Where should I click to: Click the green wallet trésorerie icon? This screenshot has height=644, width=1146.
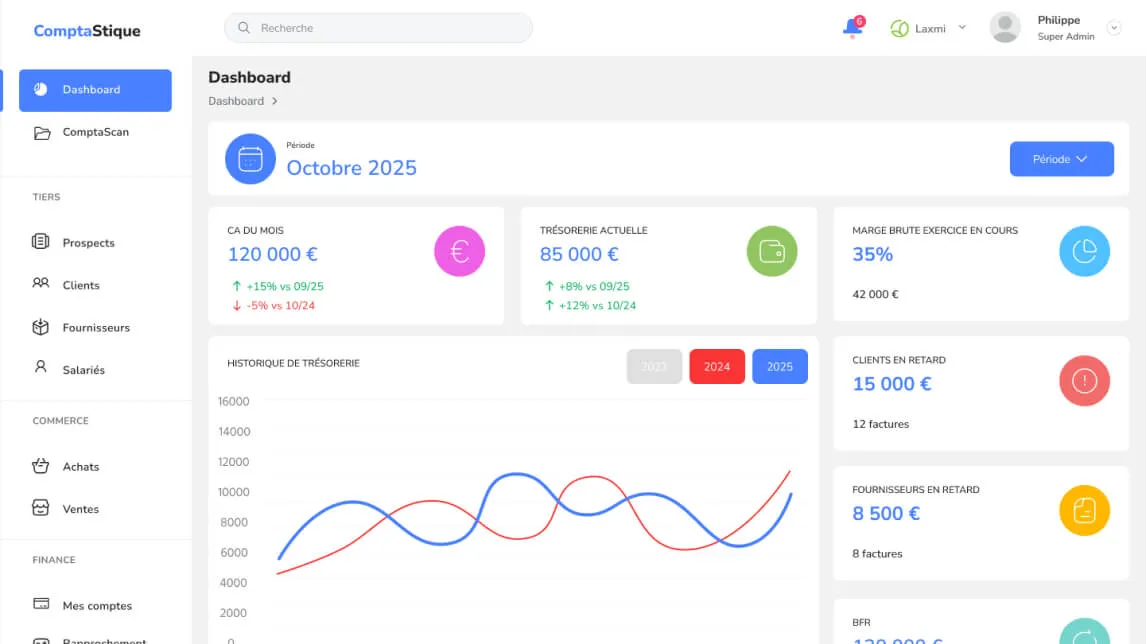[772, 251]
